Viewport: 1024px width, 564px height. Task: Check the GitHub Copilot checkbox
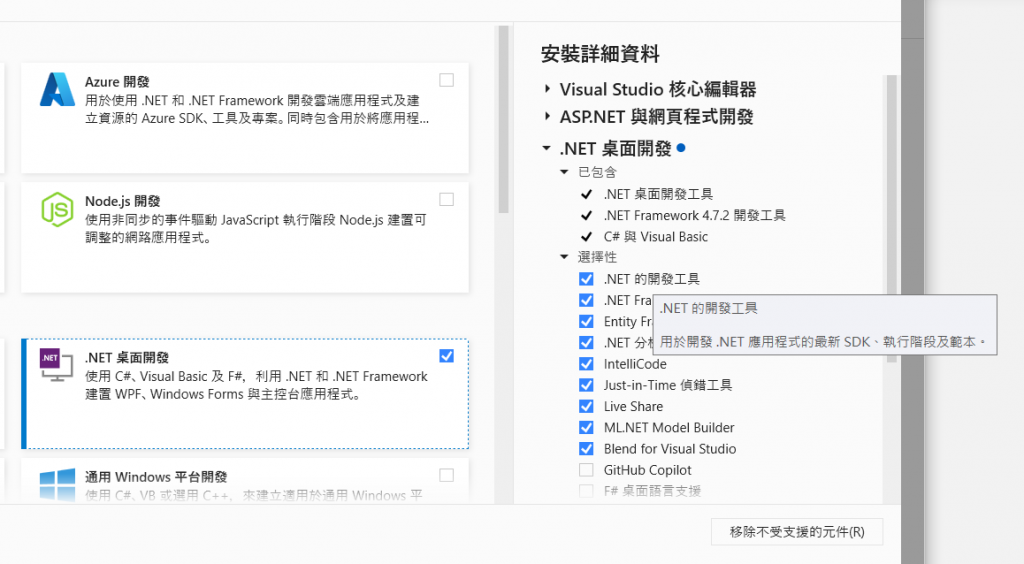586,470
